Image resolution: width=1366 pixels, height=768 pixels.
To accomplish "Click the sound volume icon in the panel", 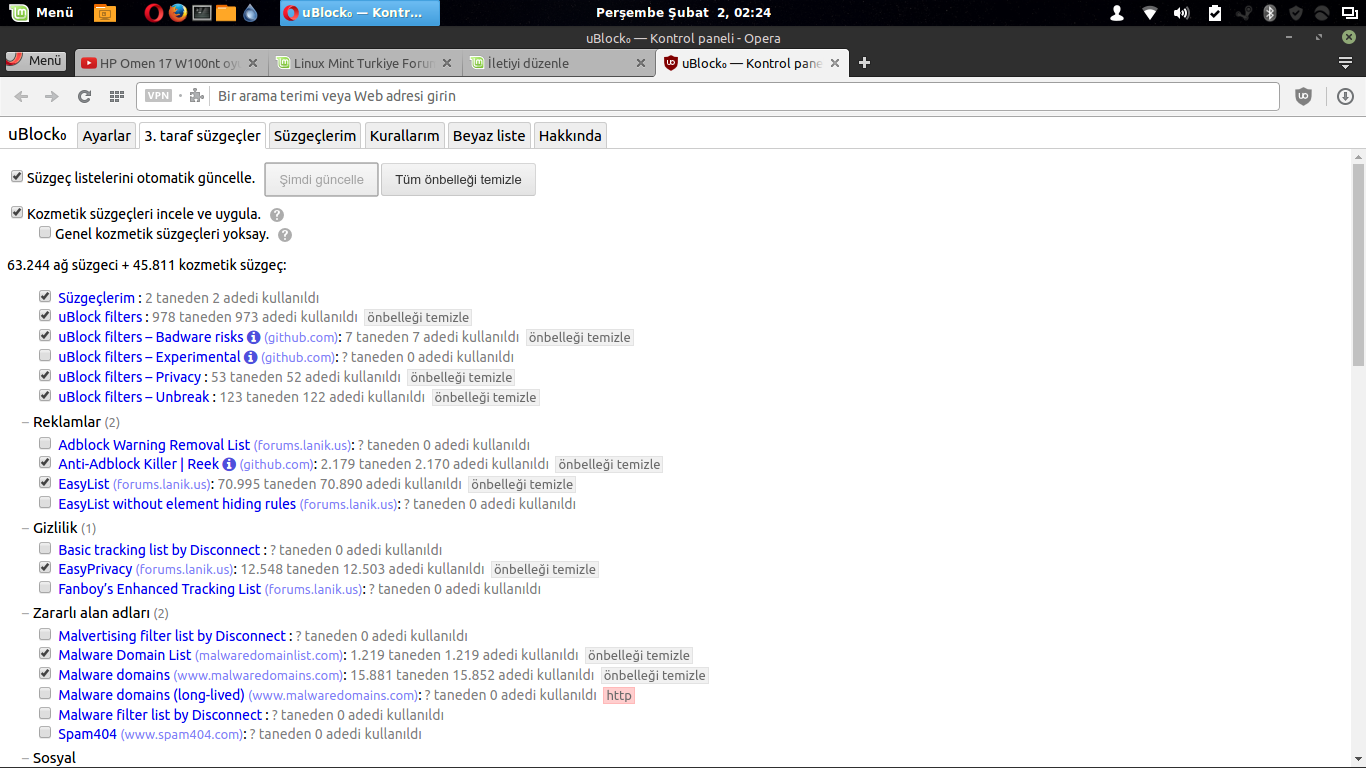I will [1181, 13].
